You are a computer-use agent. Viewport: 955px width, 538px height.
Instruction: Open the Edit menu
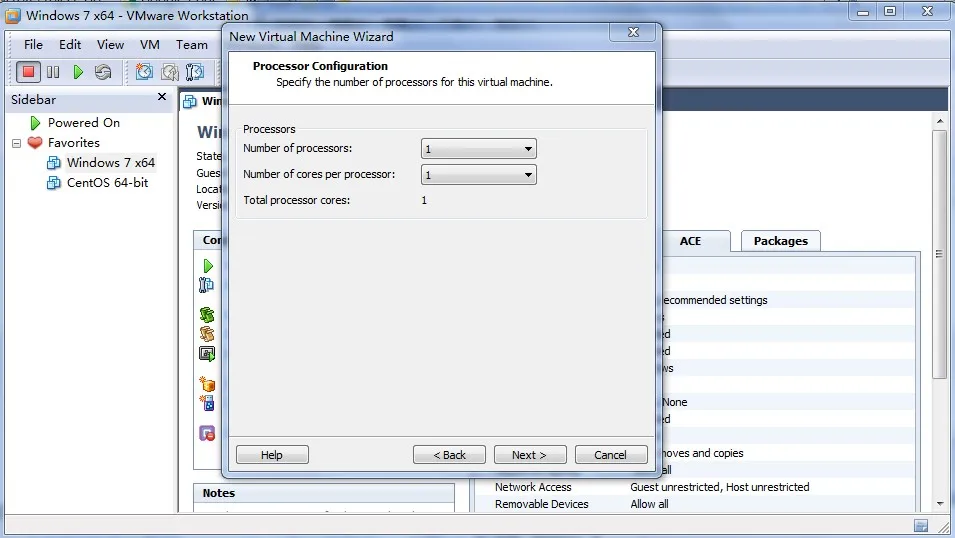[70, 44]
